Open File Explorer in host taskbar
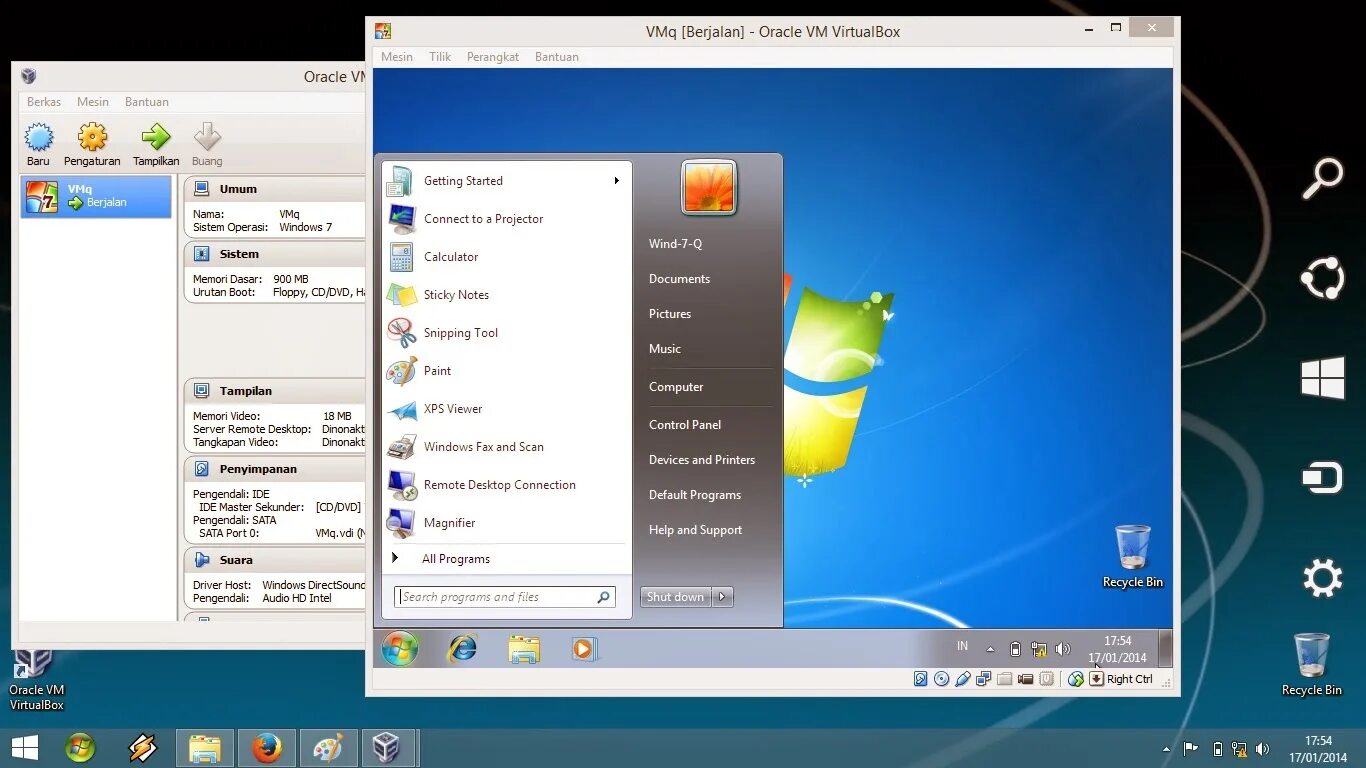The image size is (1366, 768). pos(205,748)
